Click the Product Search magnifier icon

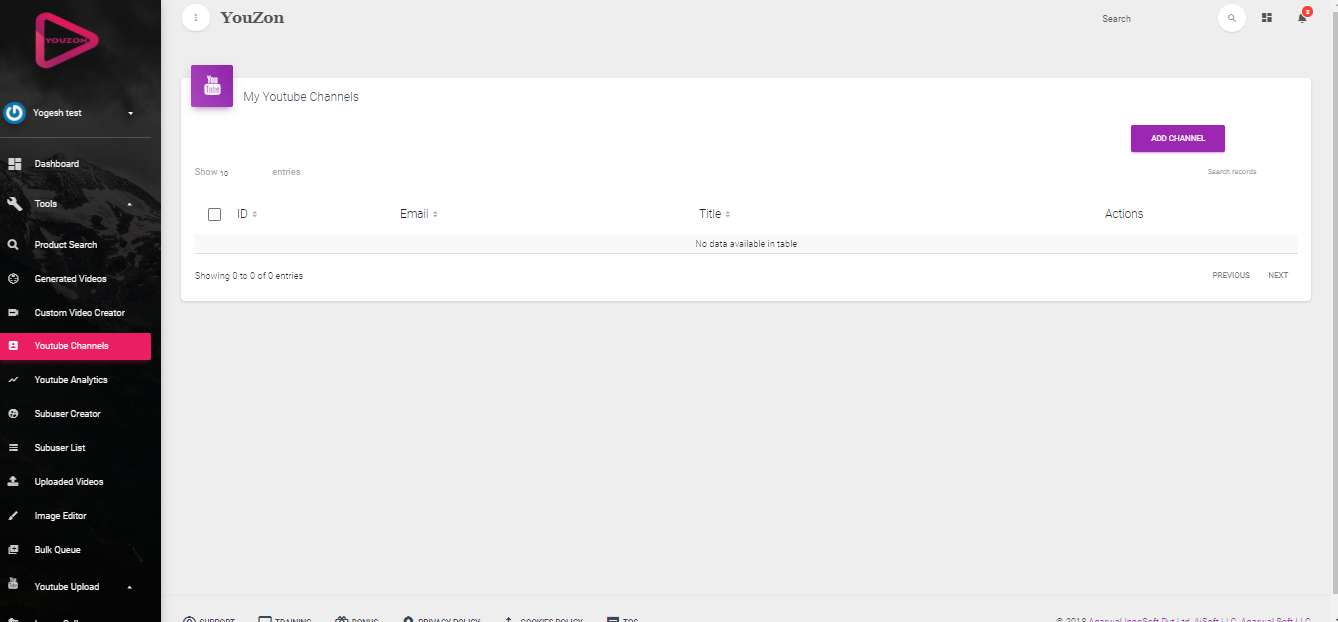point(13,245)
